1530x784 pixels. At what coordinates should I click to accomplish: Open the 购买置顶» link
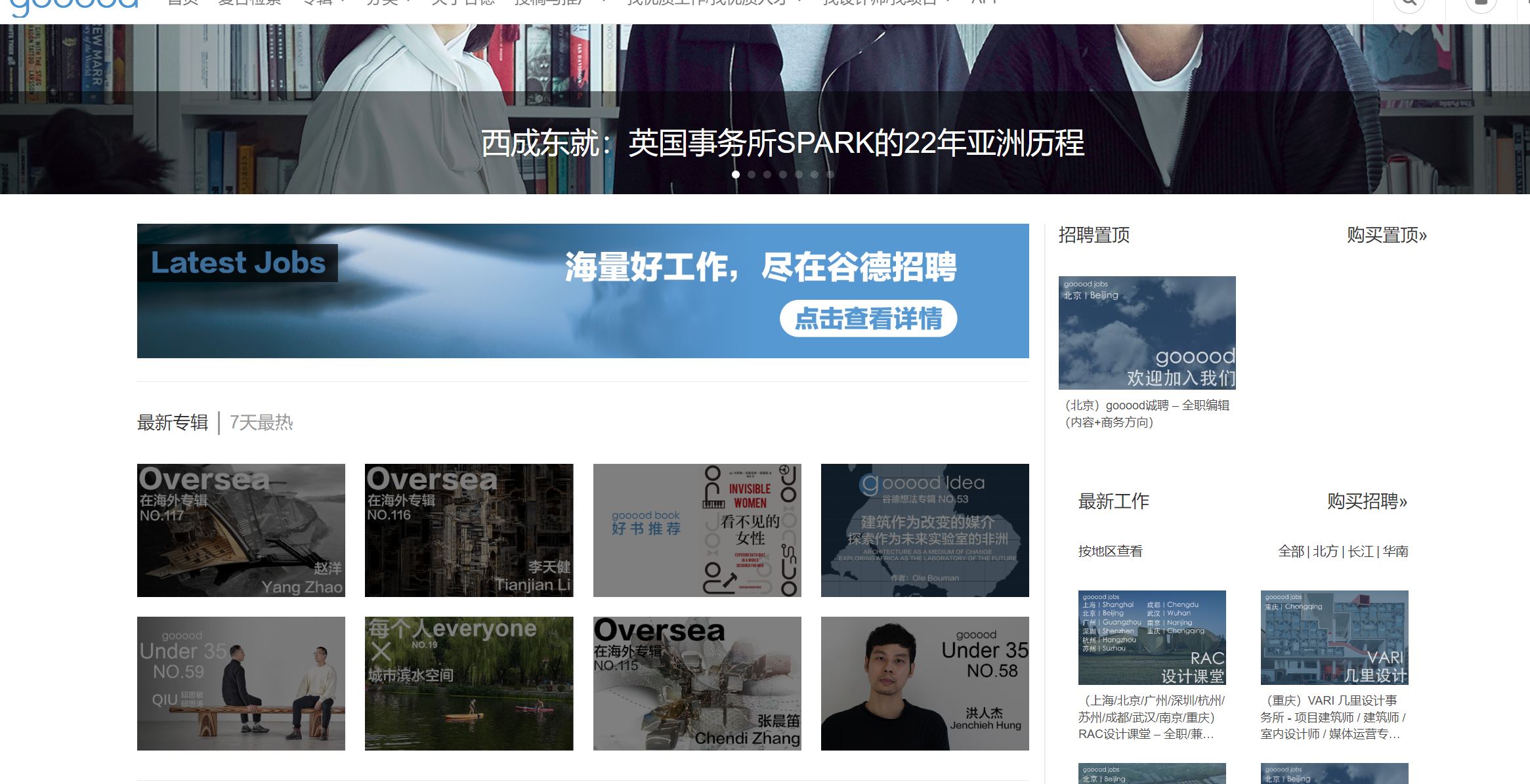click(x=1386, y=235)
